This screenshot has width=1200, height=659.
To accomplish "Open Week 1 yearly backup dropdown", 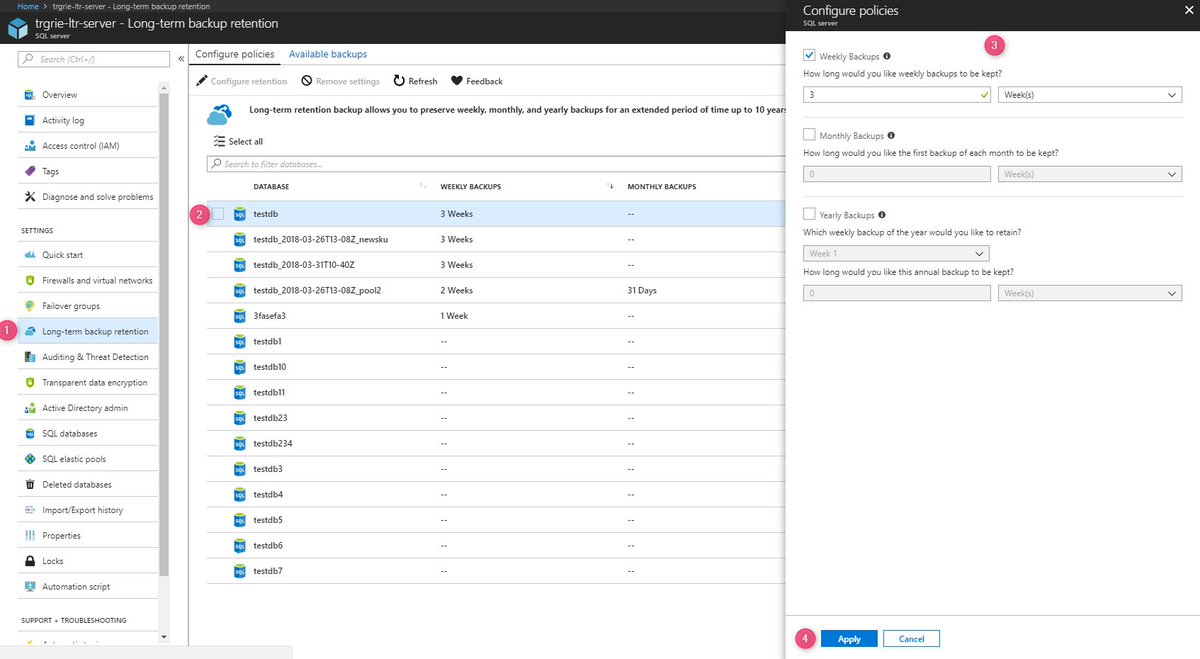I will click(897, 254).
